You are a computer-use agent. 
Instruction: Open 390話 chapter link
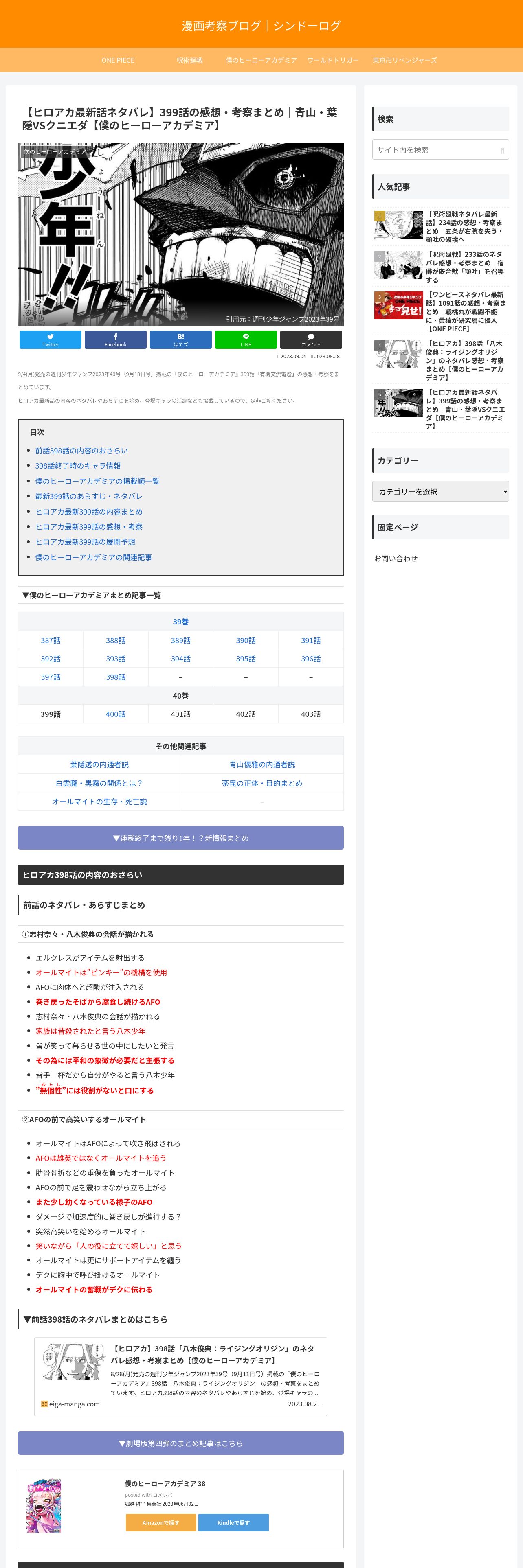246,640
